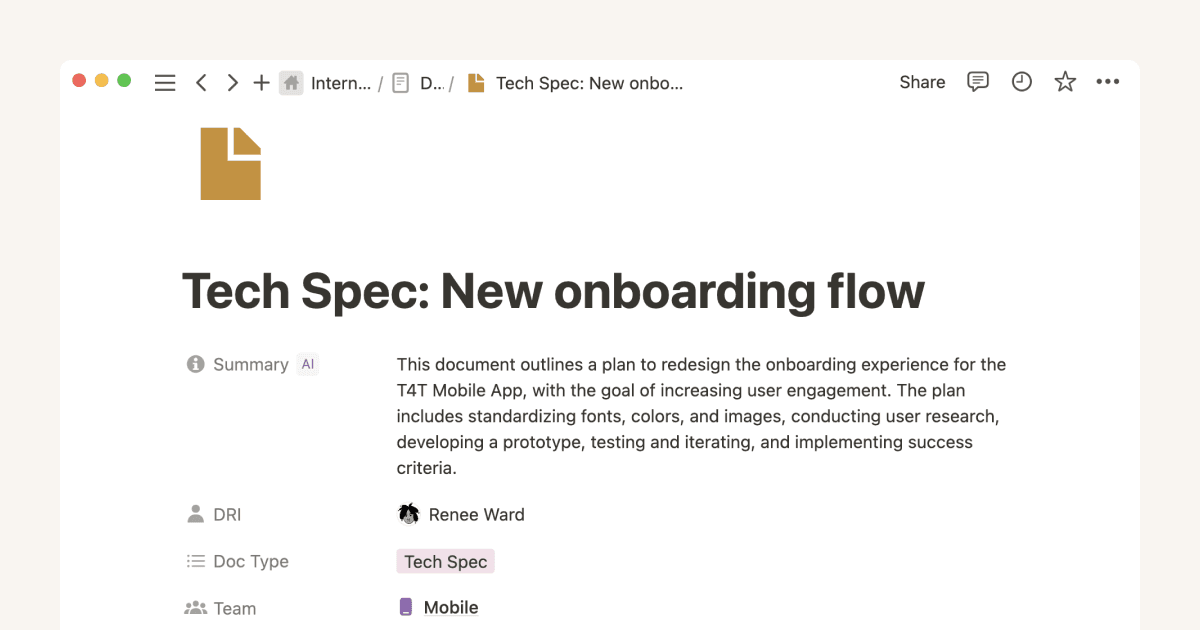1200x630 pixels.
Task: Toggle the page as favorite with the star
Action: [1065, 82]
